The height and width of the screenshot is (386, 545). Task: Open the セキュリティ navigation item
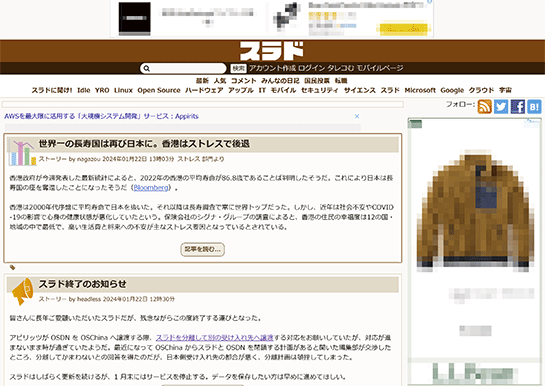(x=319, y=90)
